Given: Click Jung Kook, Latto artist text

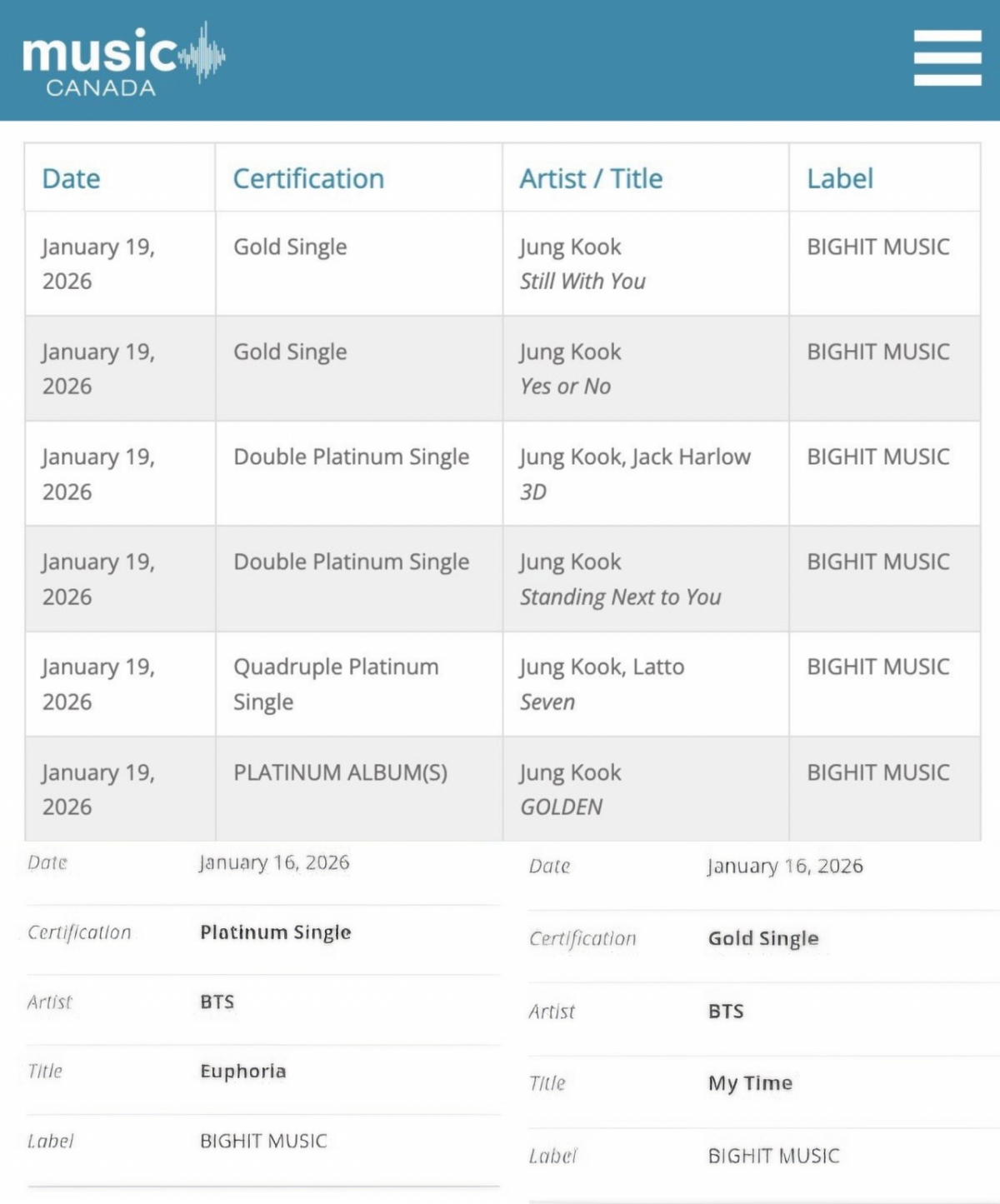Looking at the screenshot, I should (601, 667).
